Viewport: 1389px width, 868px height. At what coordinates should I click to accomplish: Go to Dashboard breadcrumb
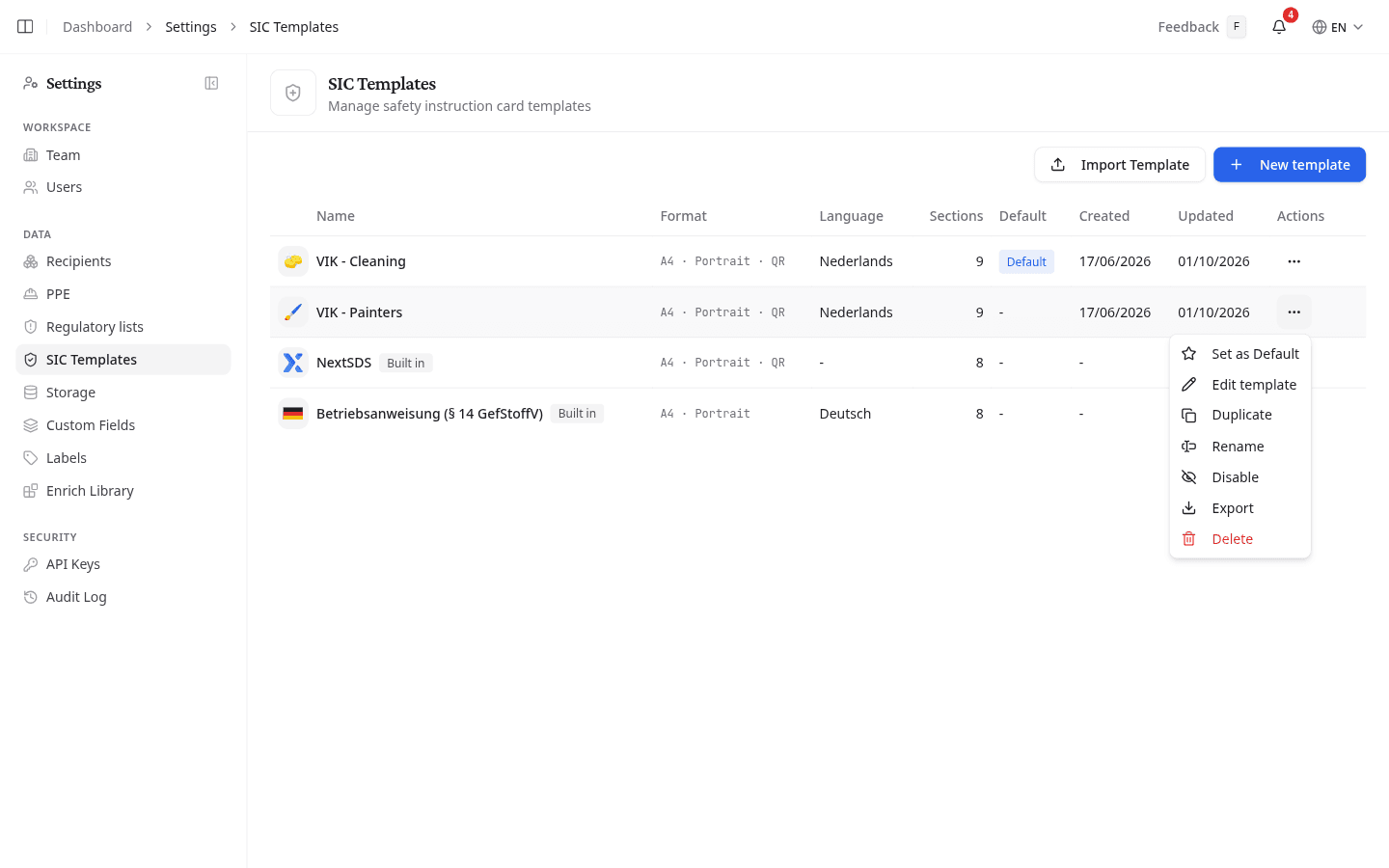coord(97,27)
